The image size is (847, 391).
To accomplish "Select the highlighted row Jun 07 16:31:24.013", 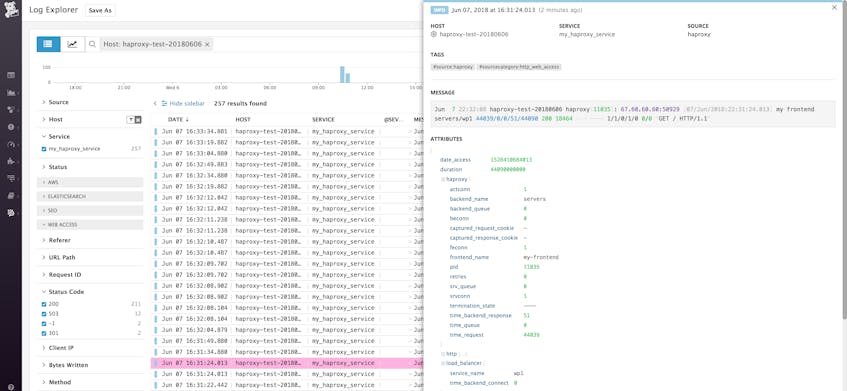I will [x=287, y=363].
